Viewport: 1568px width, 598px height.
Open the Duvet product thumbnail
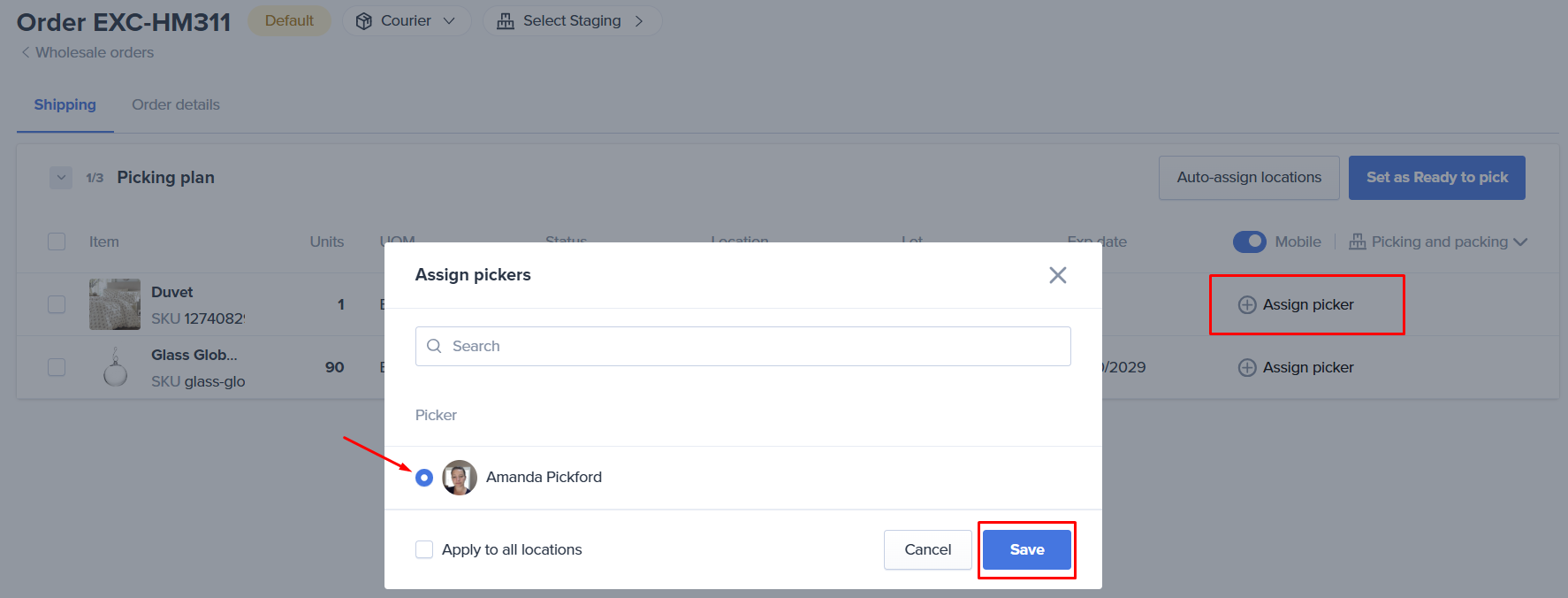point(114,304)
